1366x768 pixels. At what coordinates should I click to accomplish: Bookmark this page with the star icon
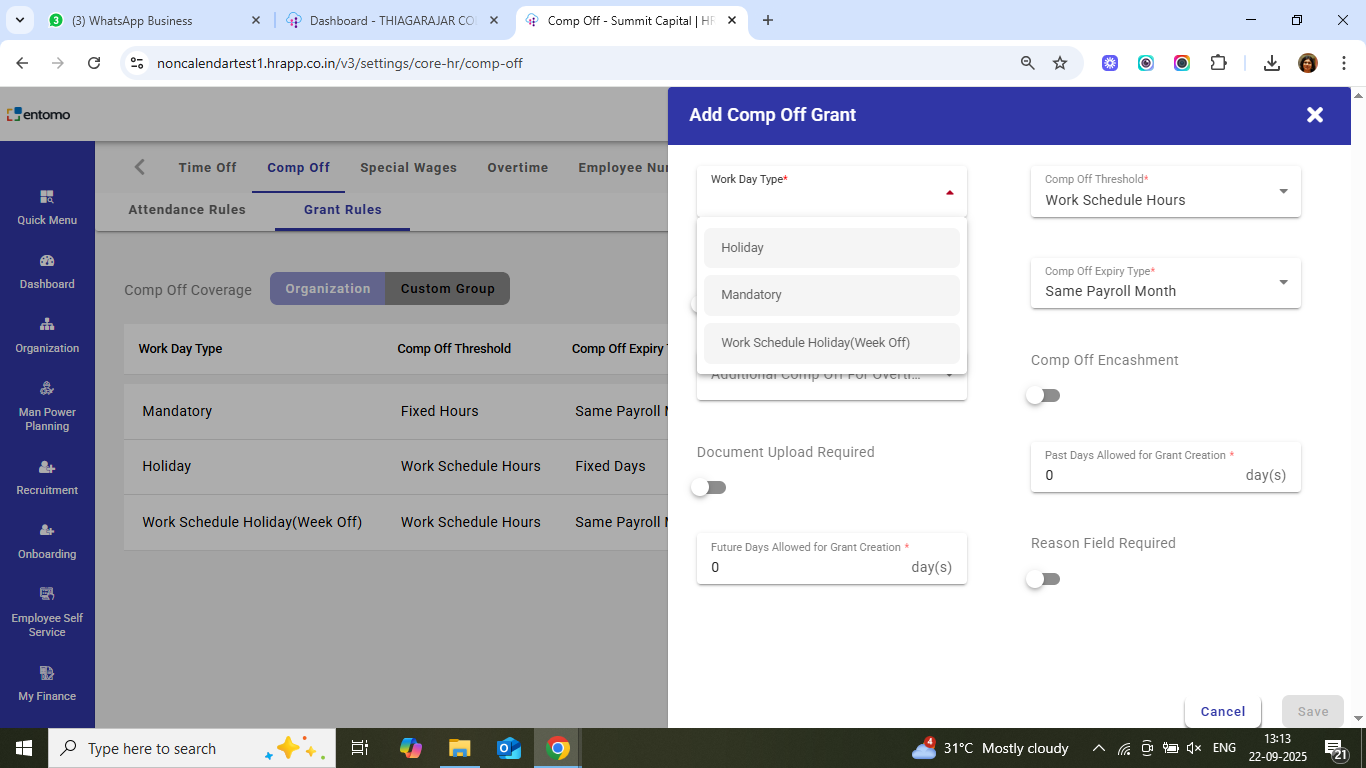click(1060, 63)
